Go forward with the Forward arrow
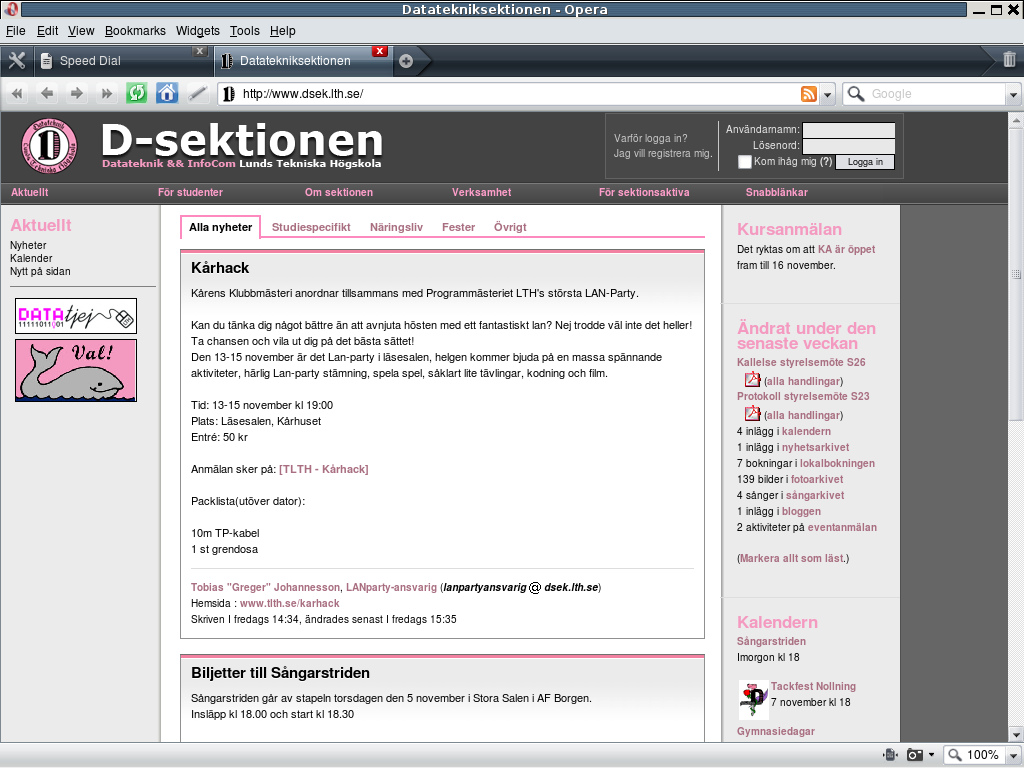The width and height of the screenshot is (1024, 768). (x=76, y=93)
